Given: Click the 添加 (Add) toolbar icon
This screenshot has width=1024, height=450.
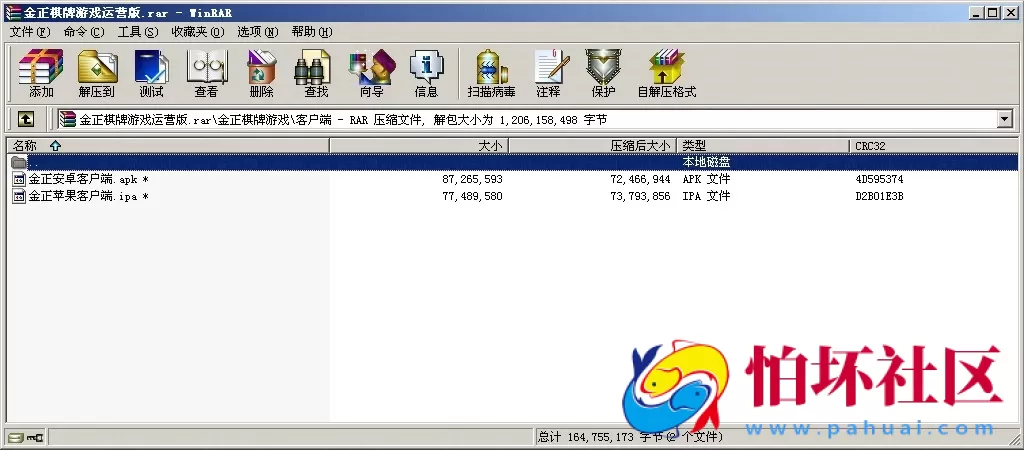Looking at the screenshot, I should coord(41,73).
